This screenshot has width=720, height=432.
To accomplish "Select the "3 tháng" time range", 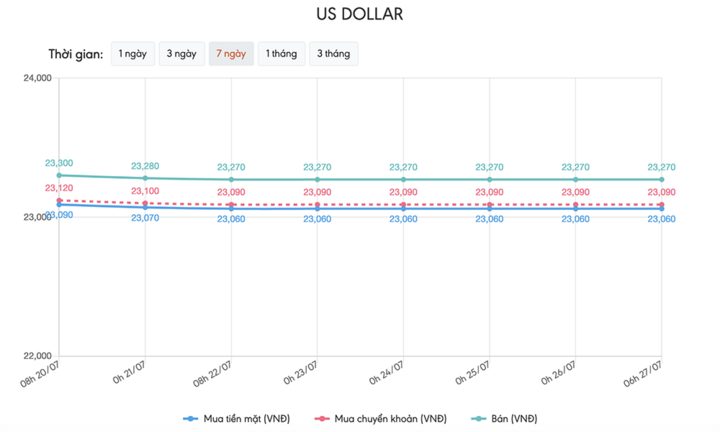I will pos(333,54).
